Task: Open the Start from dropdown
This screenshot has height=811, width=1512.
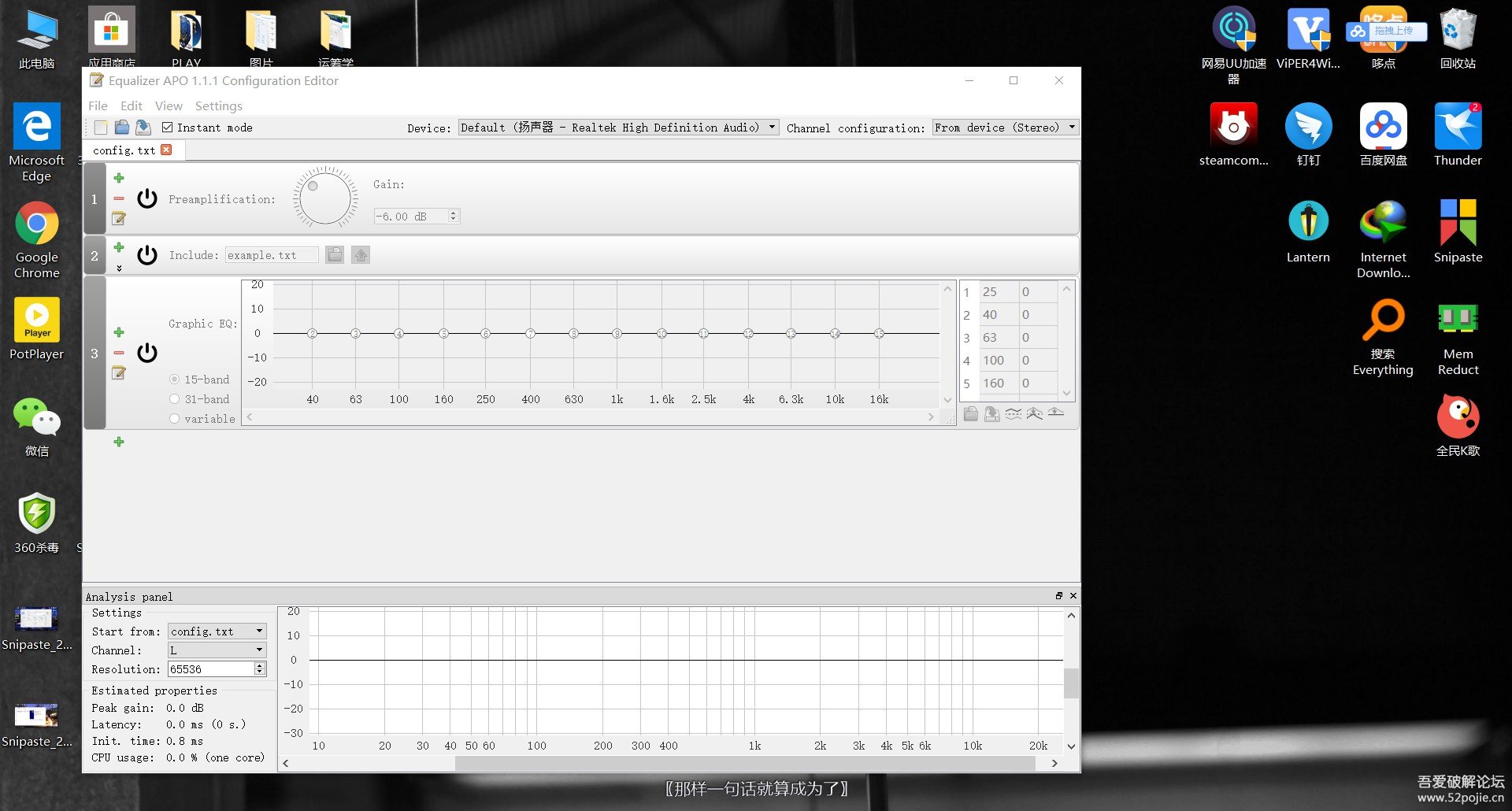Action: (217, 631)
